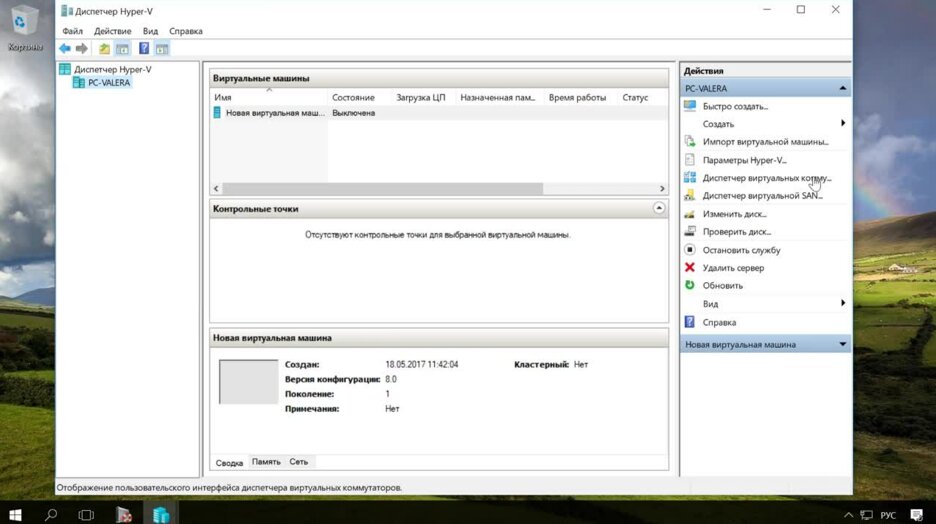Expand the Новая виртуальная машина actions section

pos(842,344)
